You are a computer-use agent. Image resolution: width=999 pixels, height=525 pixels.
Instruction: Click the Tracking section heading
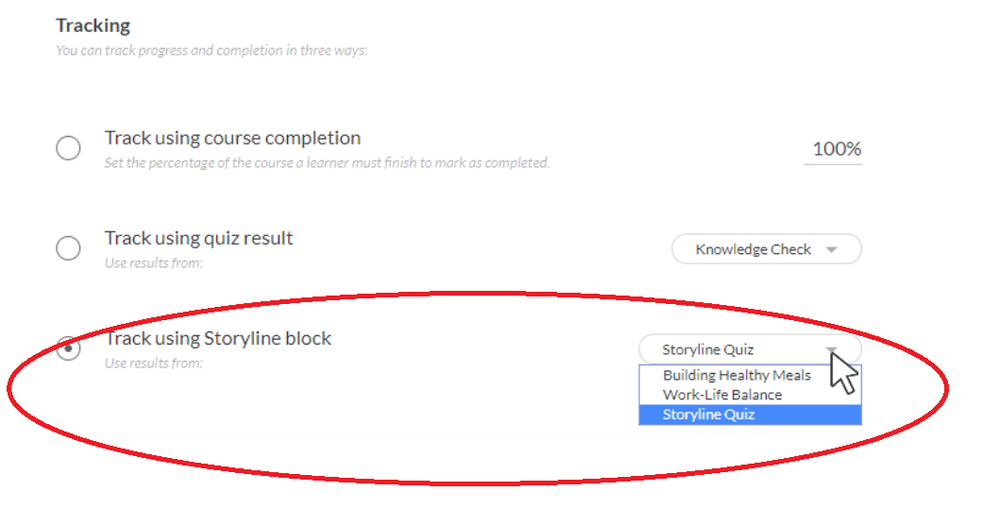tap(93, 25)
